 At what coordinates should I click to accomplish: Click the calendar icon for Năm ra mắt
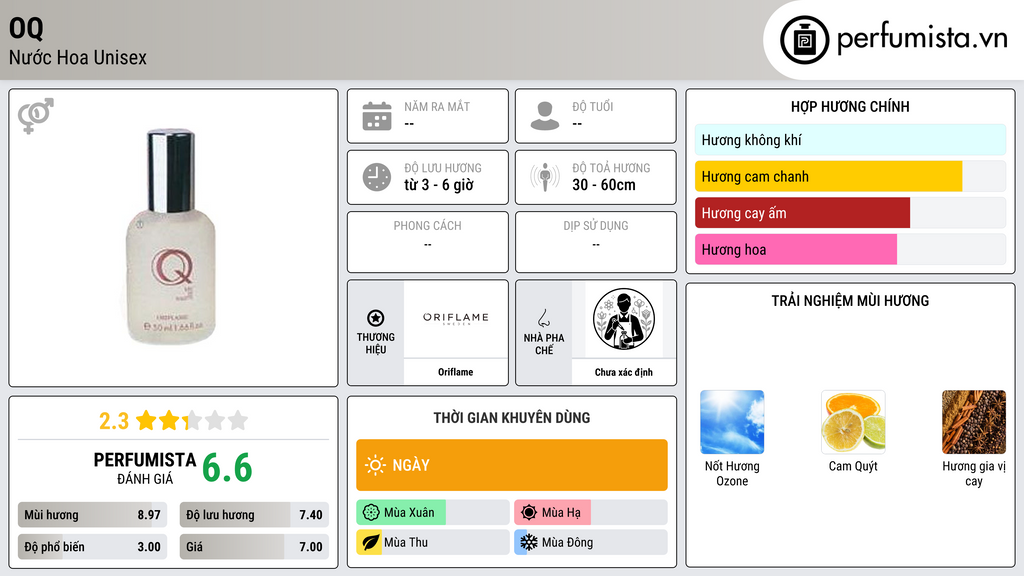[x=377, y=116]
